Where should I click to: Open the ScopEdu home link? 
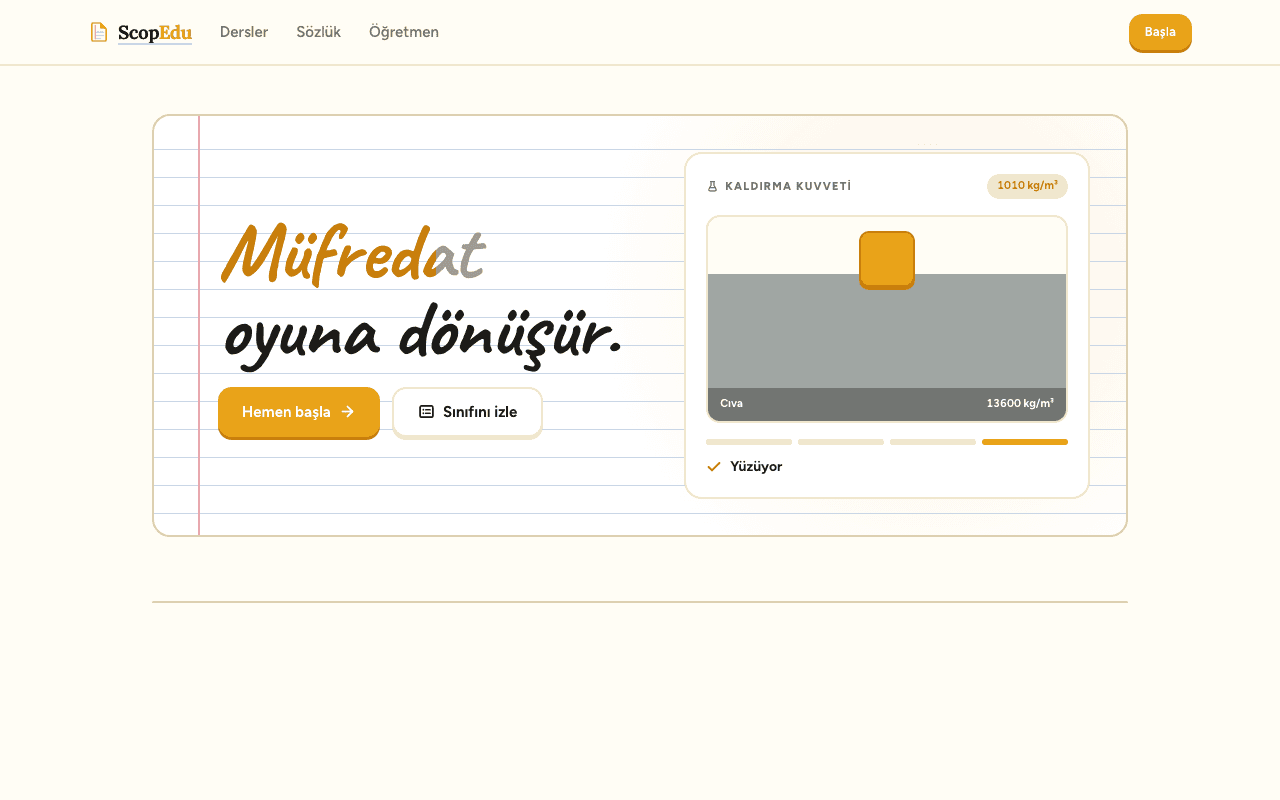click(141, 32)
